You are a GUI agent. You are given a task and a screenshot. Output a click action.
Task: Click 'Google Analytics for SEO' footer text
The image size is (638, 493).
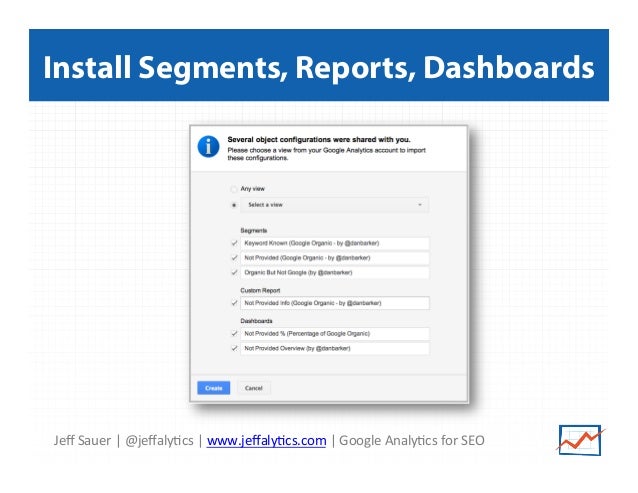[x=412, y=441]
